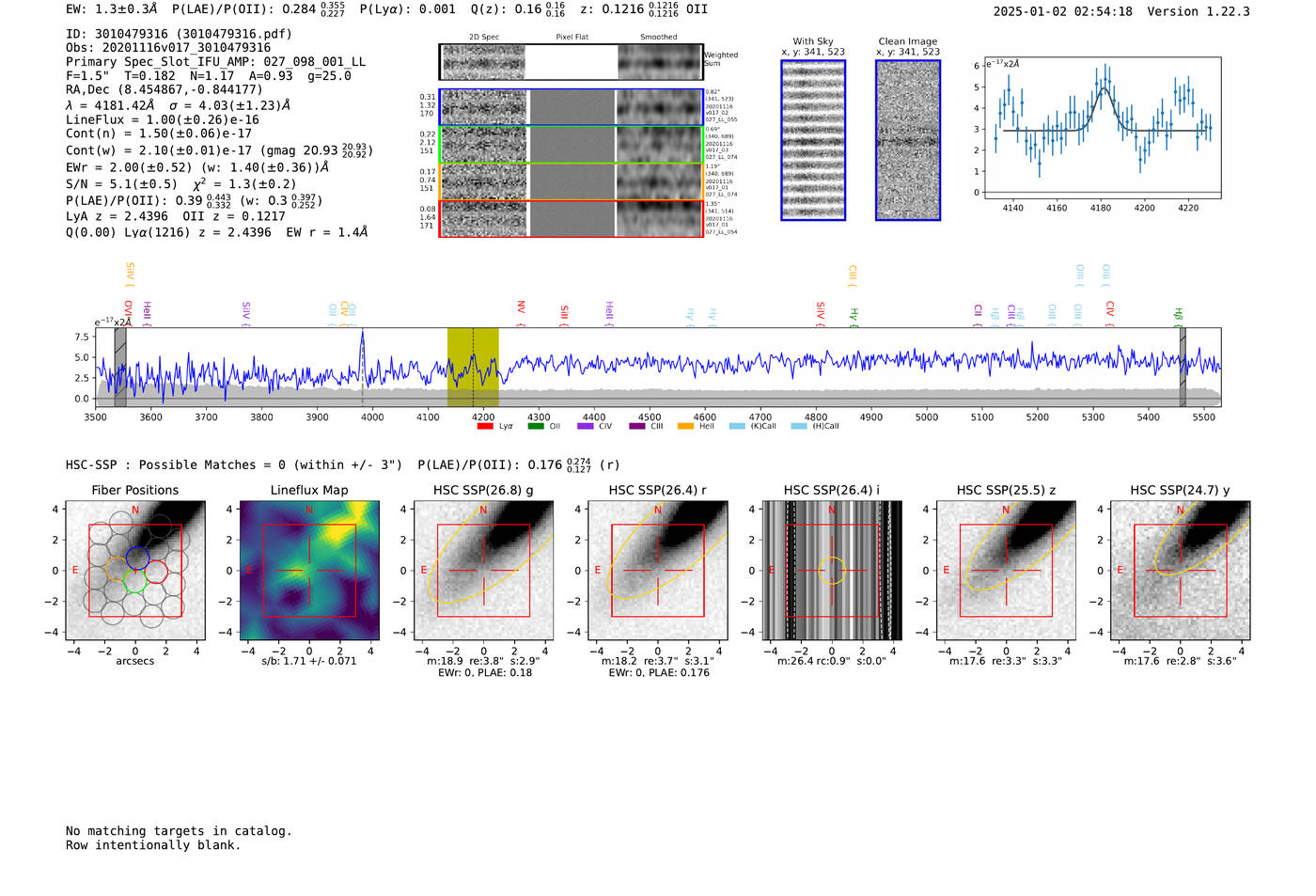This screenshot has height=896, width=1316.
Task: Click the Weighted Sum 2D spectrum row
Action: point(571,62)
